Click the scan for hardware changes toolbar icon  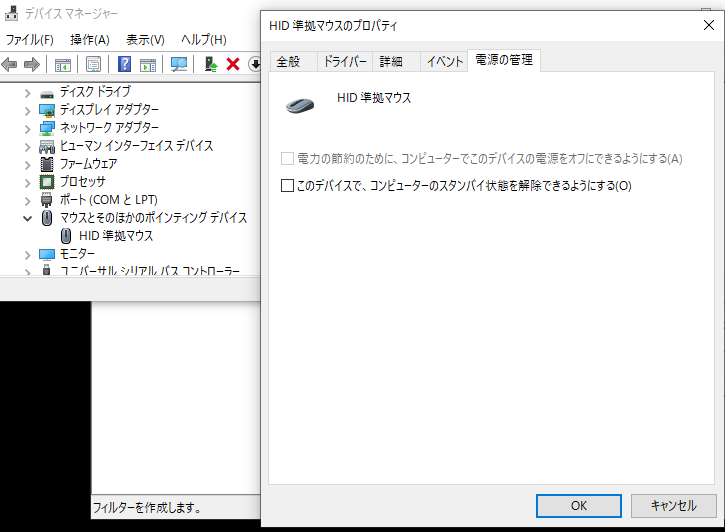[x=179, y=64]
